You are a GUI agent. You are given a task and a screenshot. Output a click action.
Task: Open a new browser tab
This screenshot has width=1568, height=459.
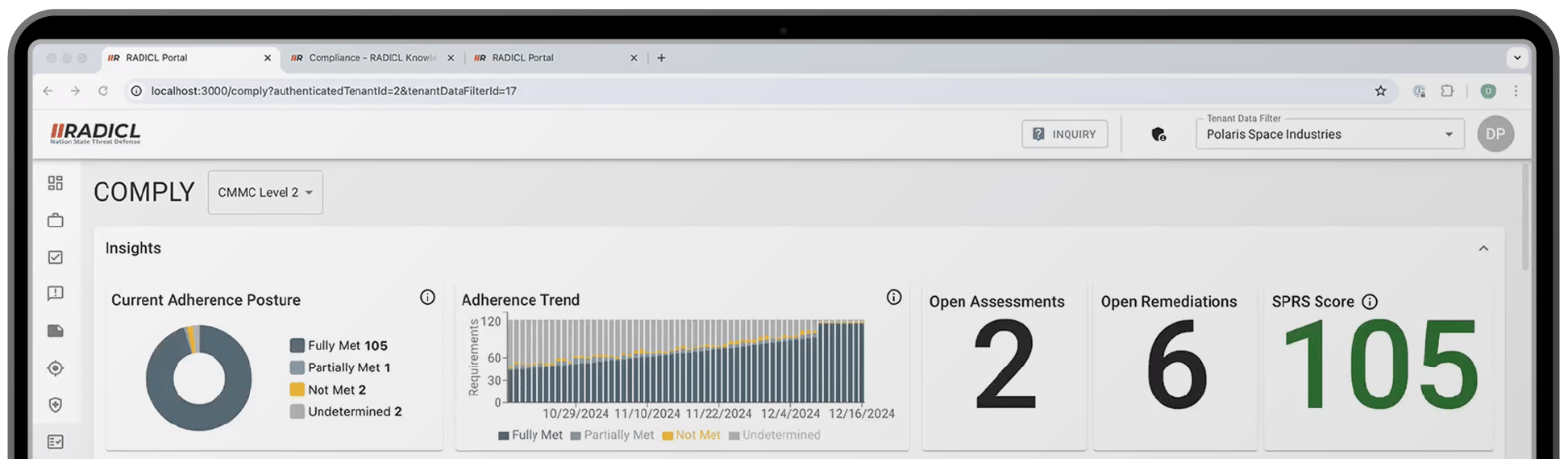661,58
